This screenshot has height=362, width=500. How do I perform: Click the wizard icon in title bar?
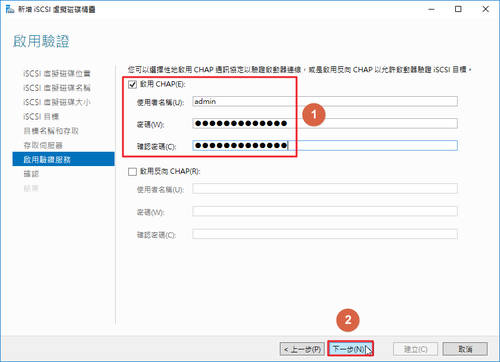(10, 9)
